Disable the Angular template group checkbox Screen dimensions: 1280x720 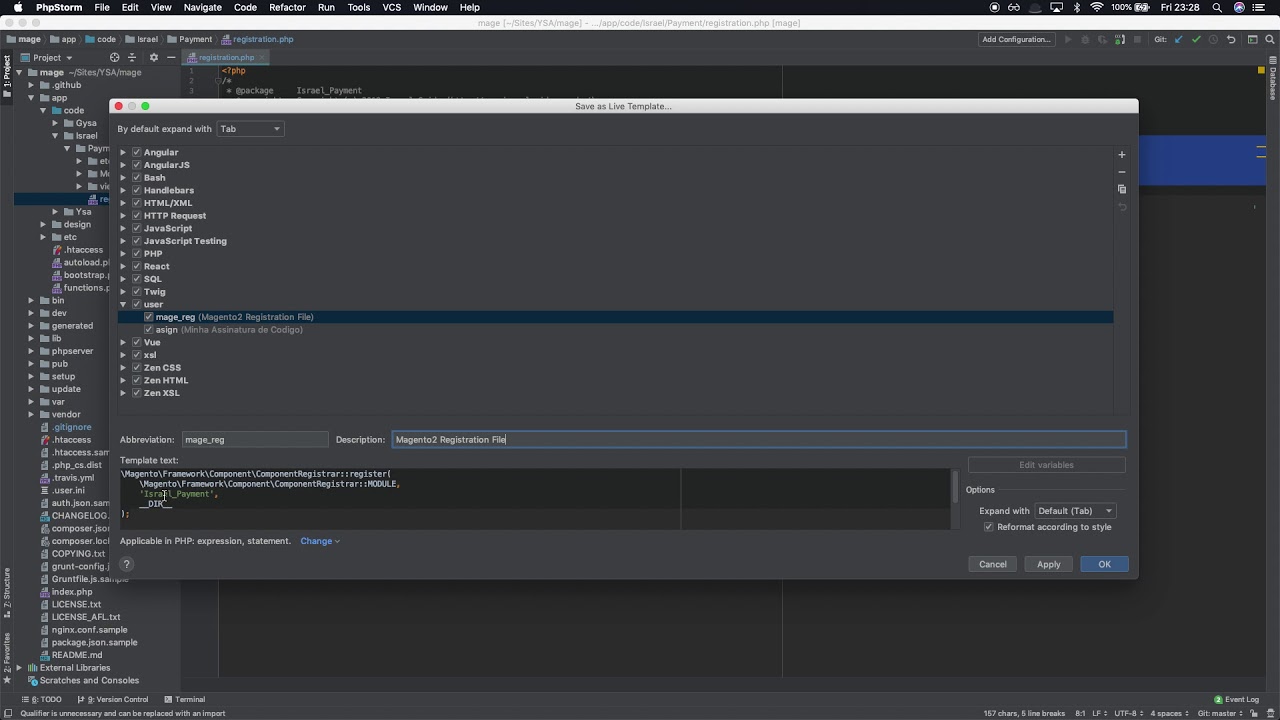pos(136,153)
